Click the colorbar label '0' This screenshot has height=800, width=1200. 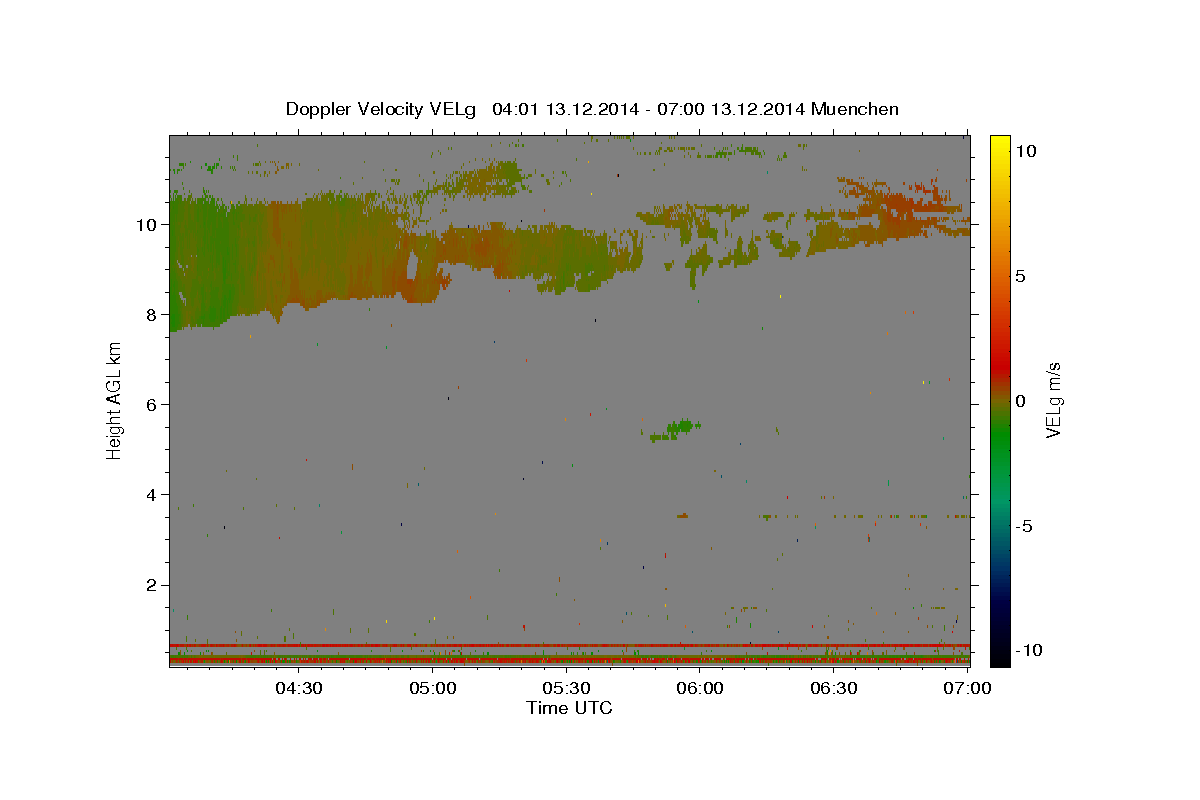[x=1020, y=401]
